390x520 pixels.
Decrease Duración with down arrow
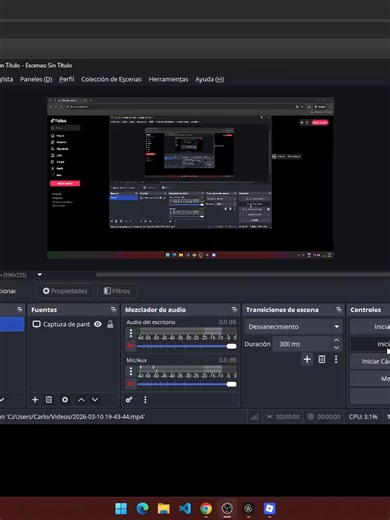337,347
